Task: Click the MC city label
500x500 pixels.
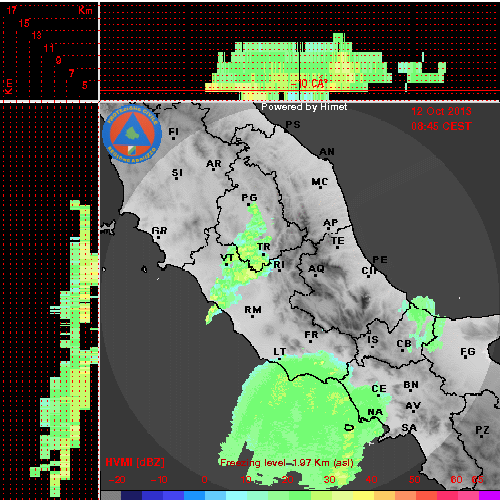Action: coord(319,182)
